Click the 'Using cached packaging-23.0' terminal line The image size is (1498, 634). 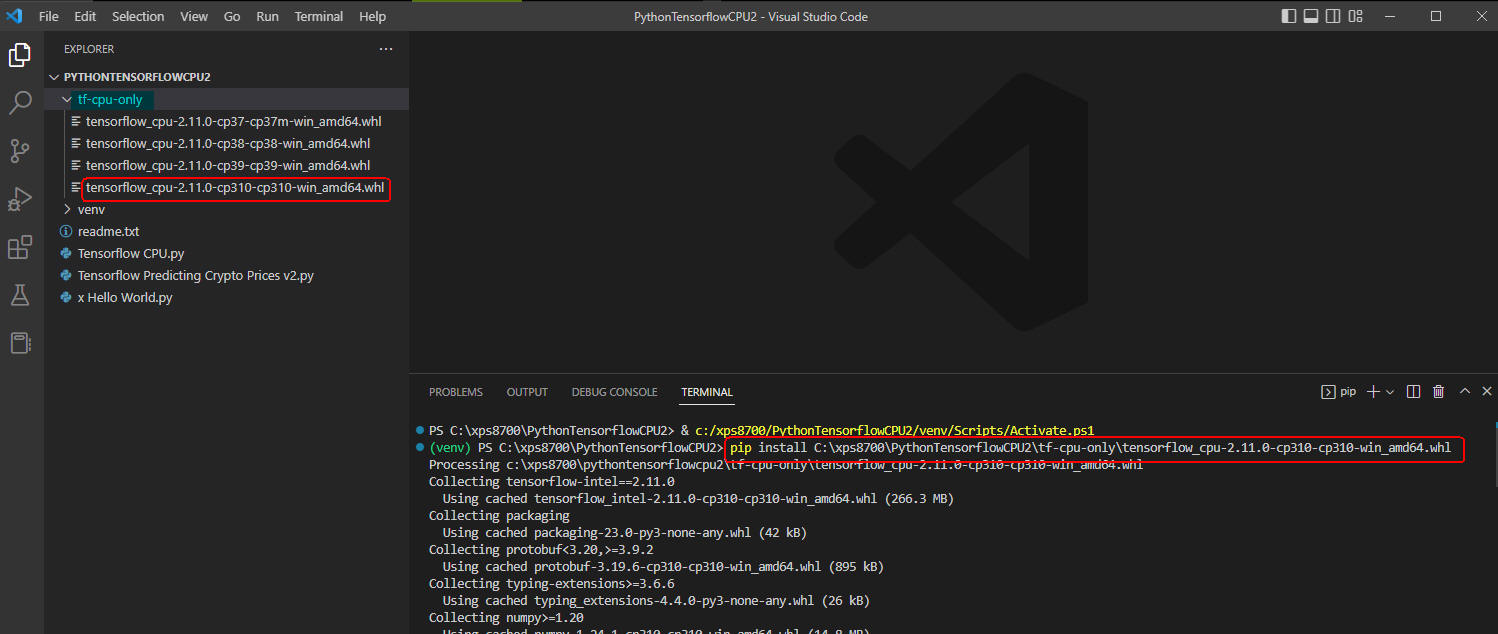[625, 532]
